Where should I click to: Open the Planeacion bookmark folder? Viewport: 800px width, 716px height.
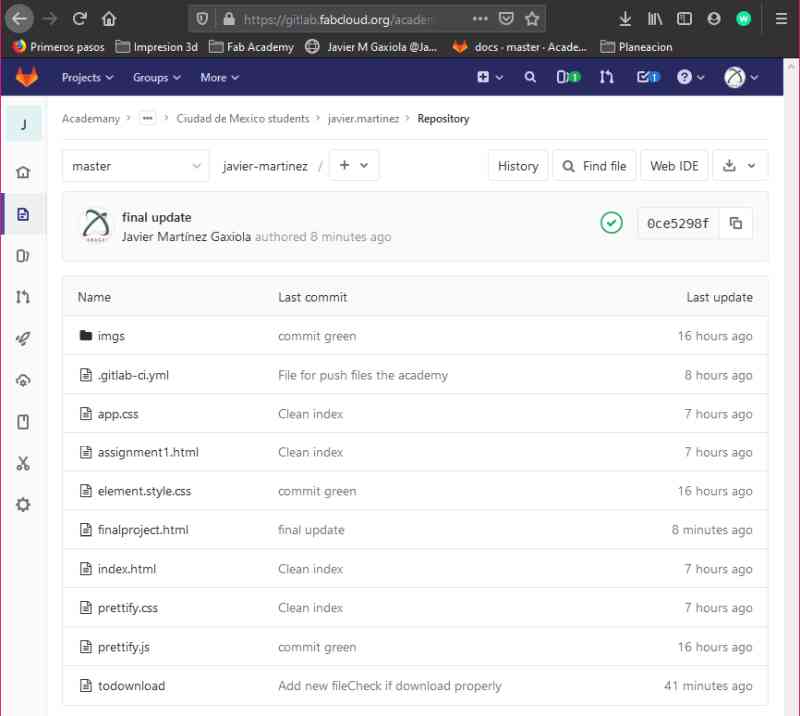[636, 47]
